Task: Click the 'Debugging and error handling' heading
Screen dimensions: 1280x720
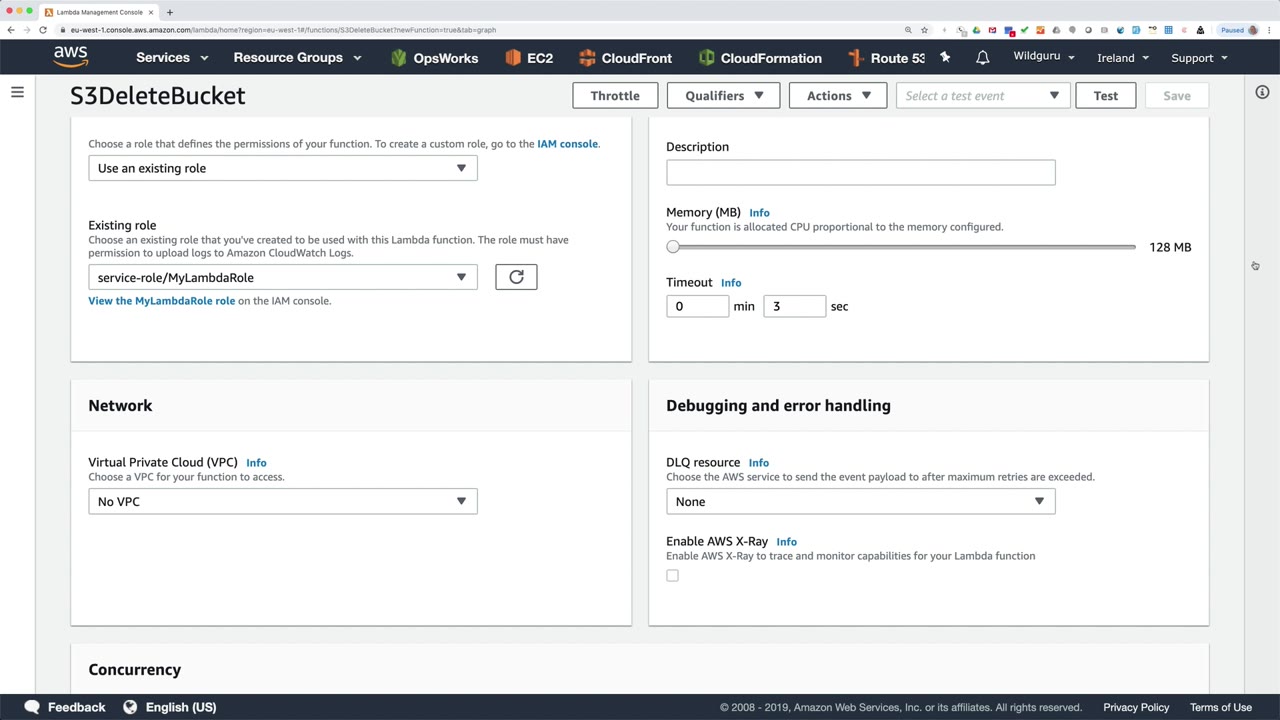Action: point(778,406)
